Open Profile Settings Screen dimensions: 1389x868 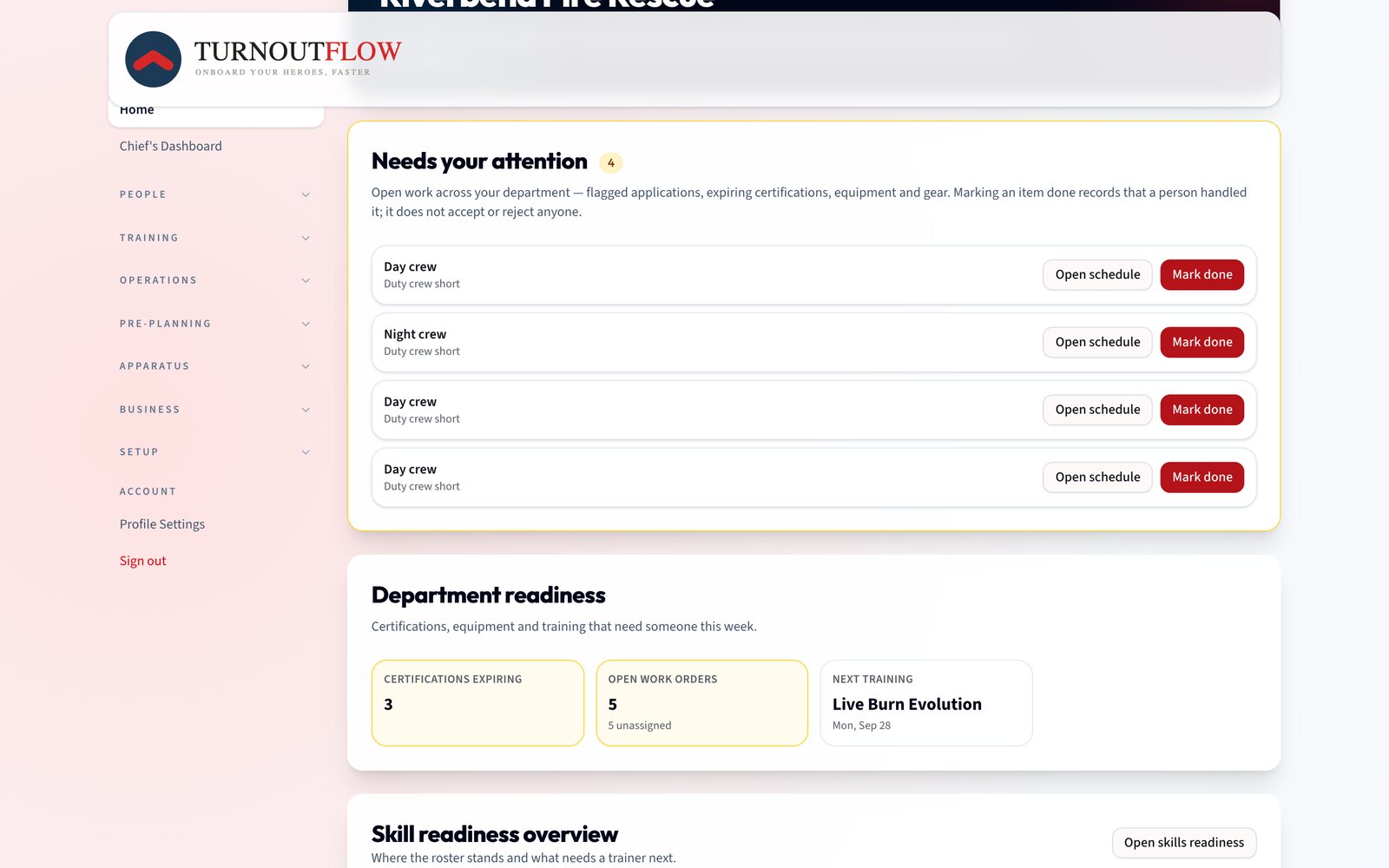coord(162,524)
